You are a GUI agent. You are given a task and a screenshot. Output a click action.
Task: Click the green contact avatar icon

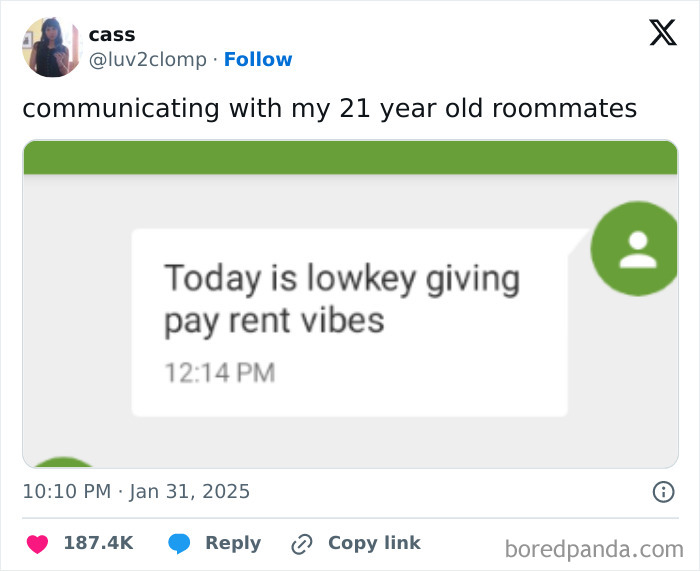tap(637, 249)
